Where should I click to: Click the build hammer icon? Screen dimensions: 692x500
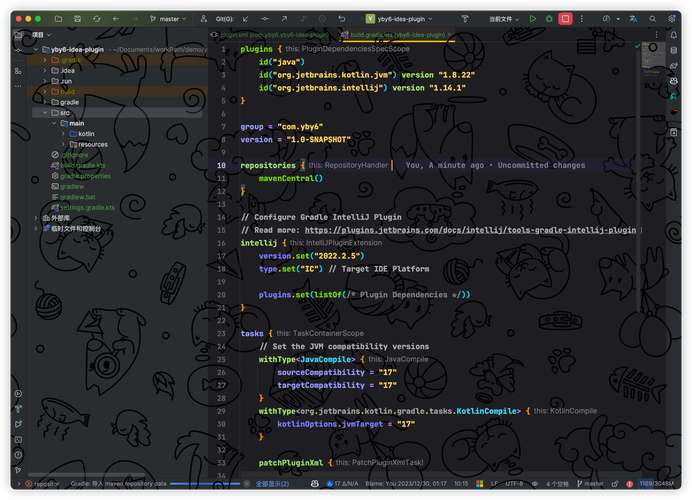tap(465, 19)
